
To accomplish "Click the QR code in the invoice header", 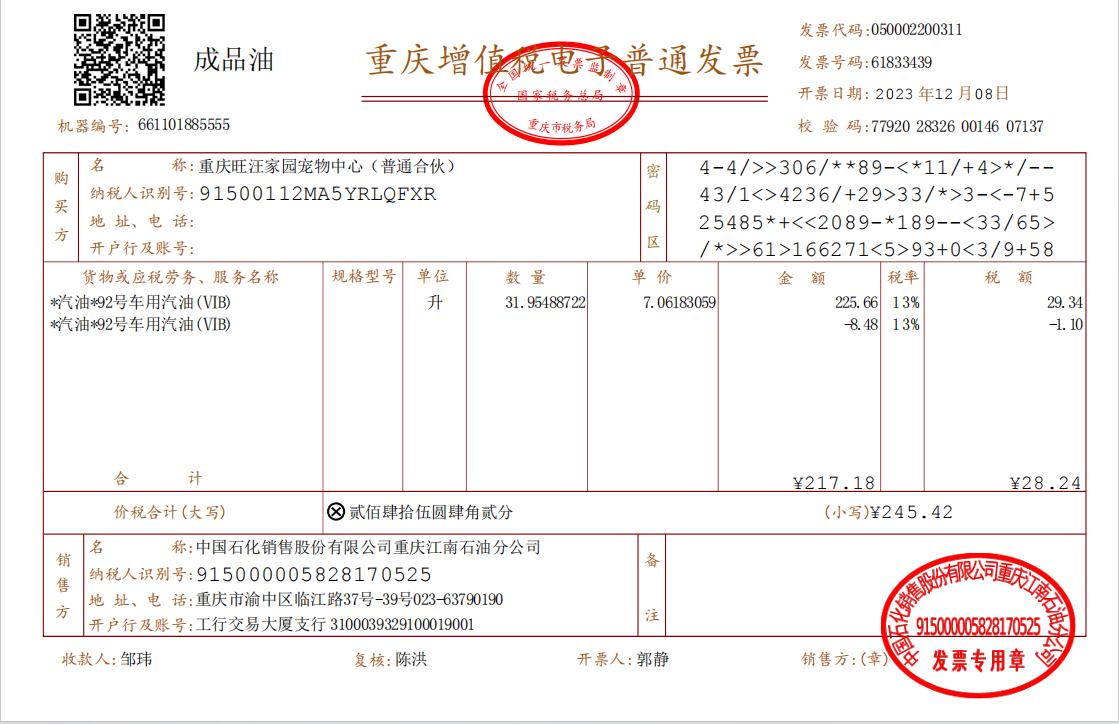I will [x=119, y=60].
